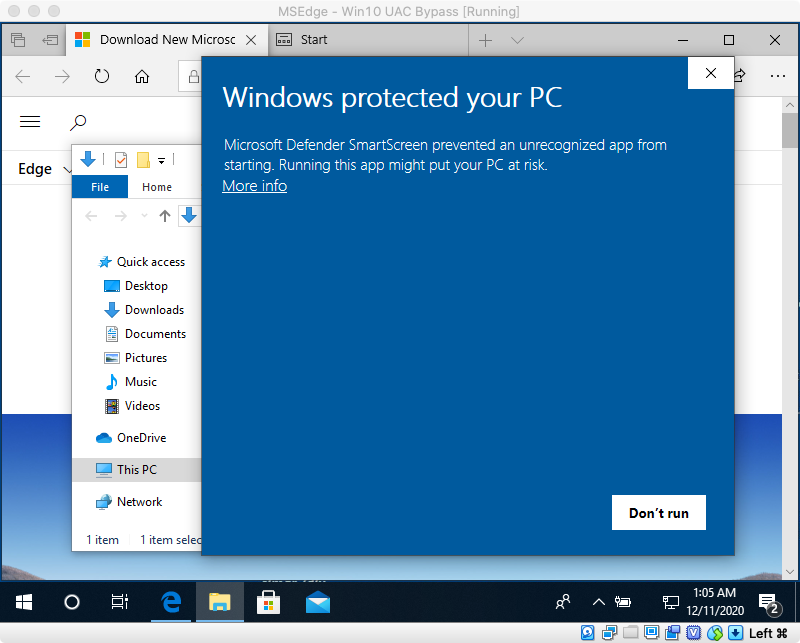Click Edge icon on taskbar
Image resolution: width=800 pixels, height=643 pixels.
[171, 602]
